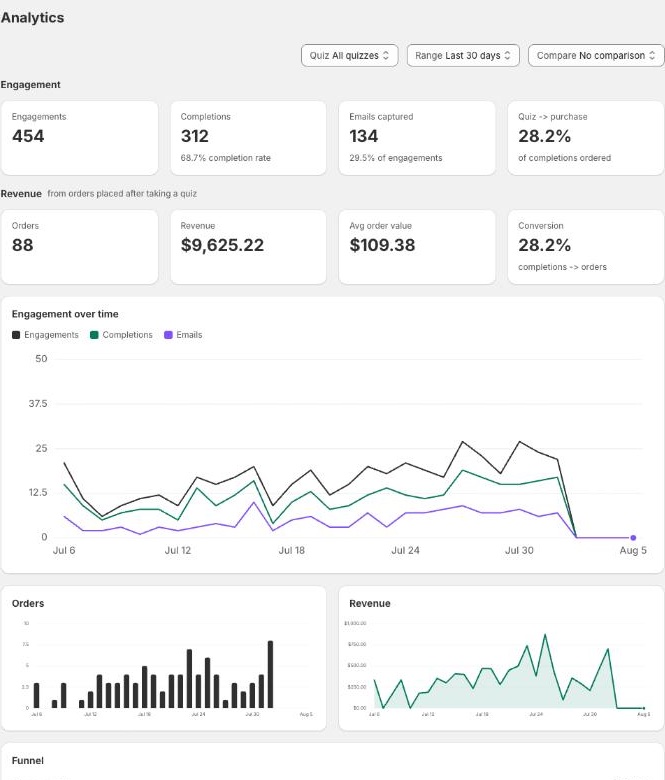Click the Completions legend label

coord(127,335)
